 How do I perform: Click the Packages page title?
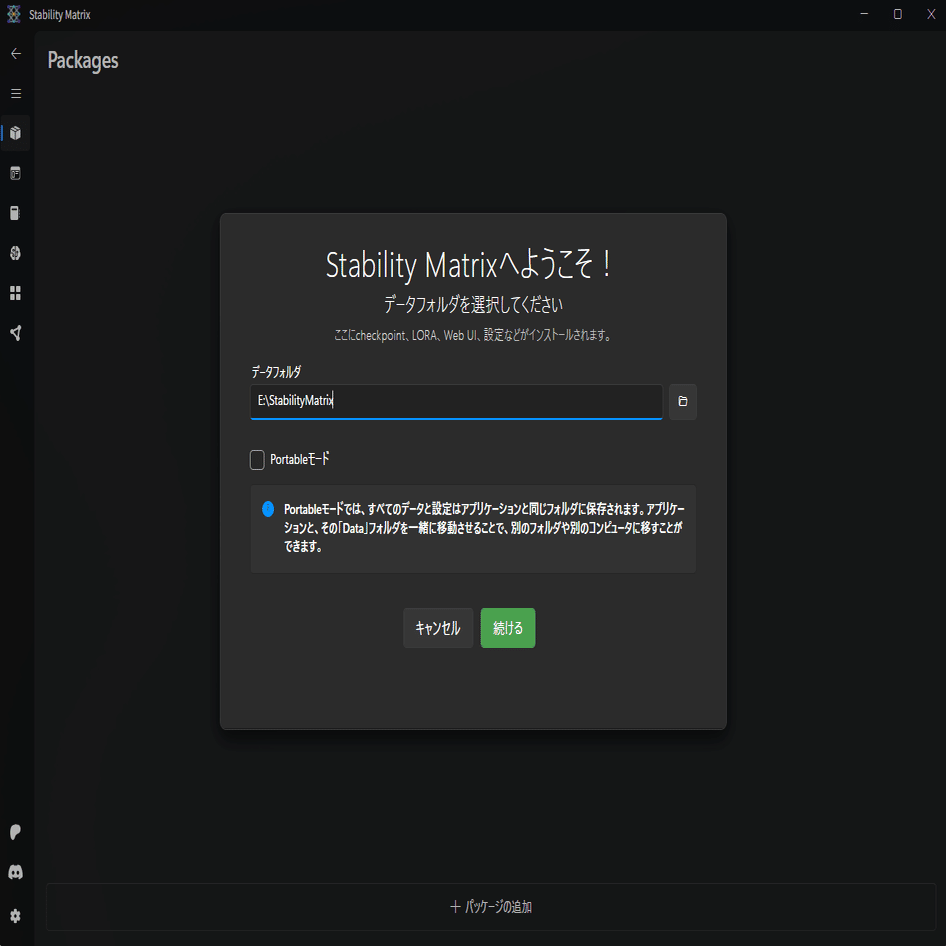(x=83, y=61)
